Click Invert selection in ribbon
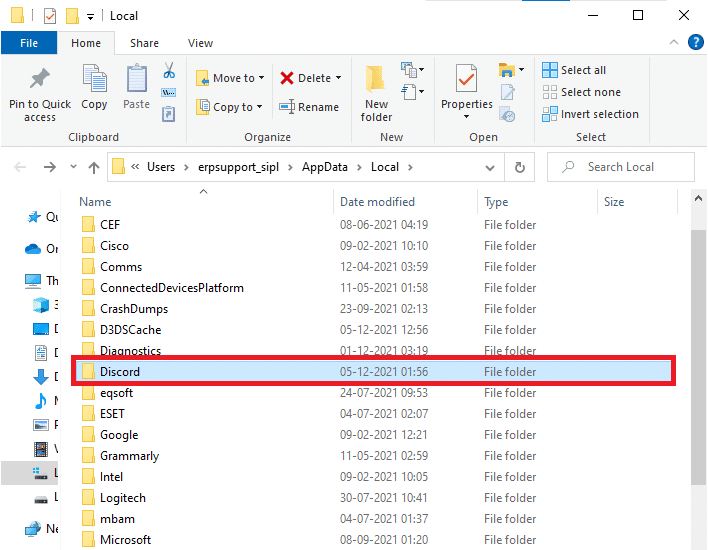 [x=591, y=114]
